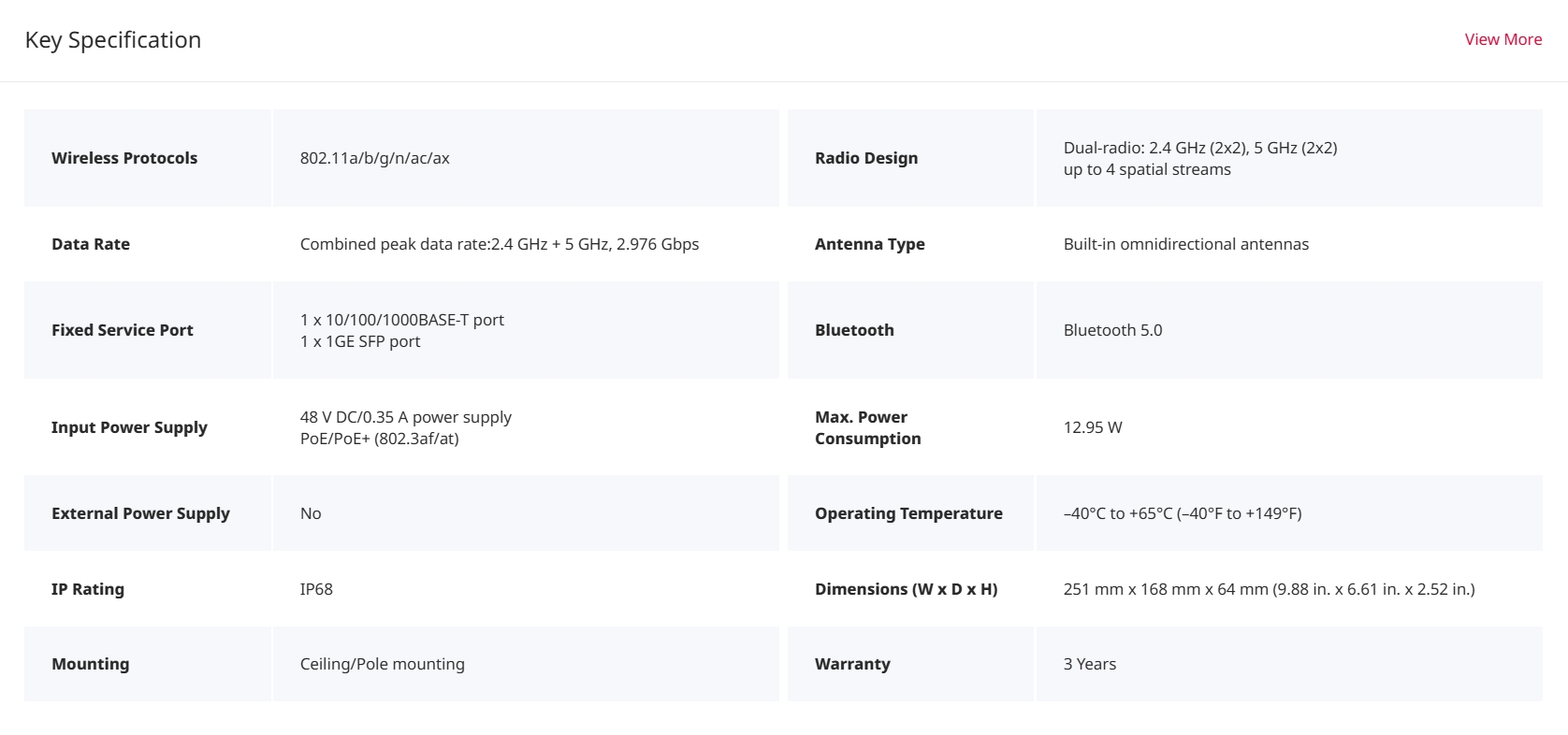This screenshot has height=735, width=1568.
Task: Click the 3 Years warranty value
Action: pos(1089,664)
